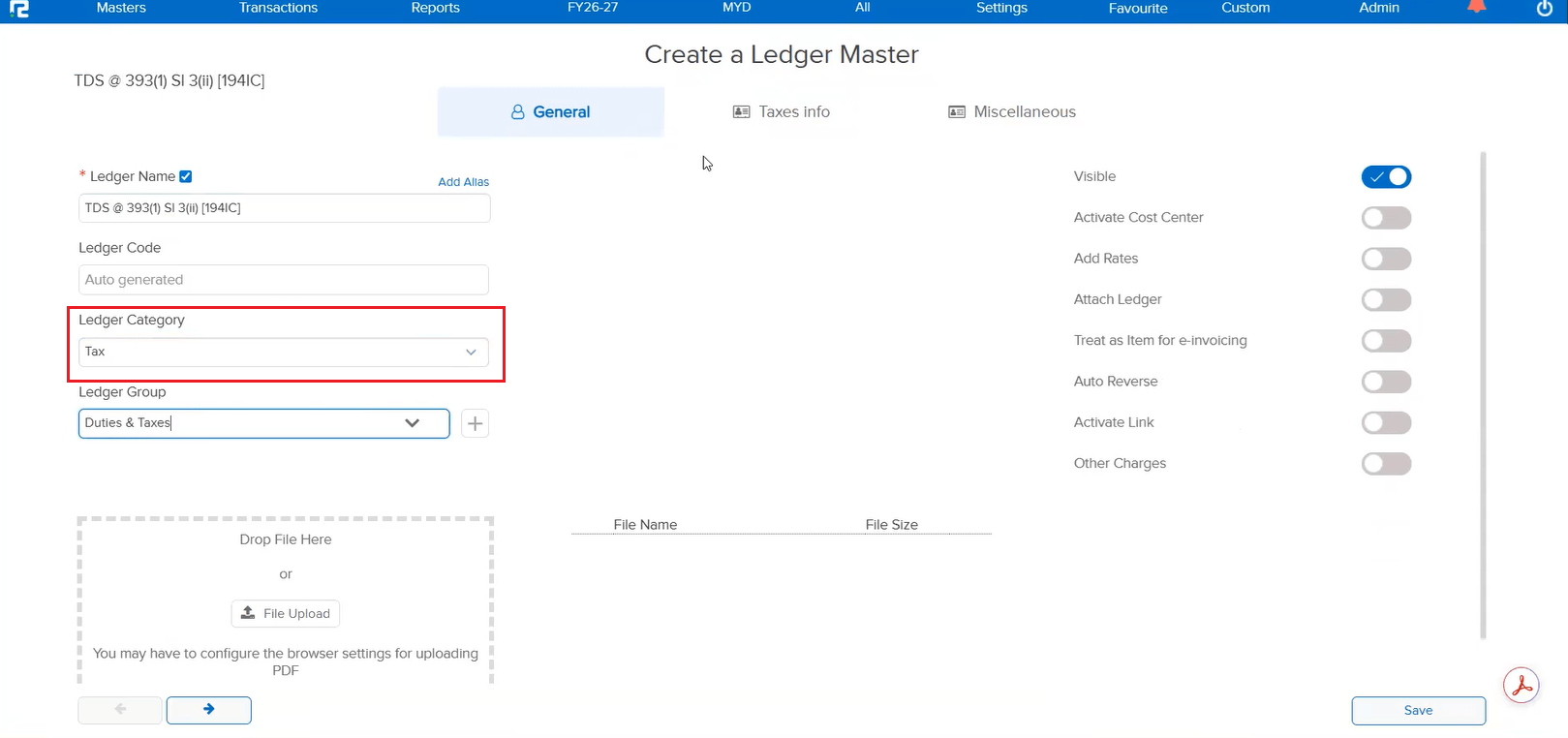Click the plus icon beside Ledger Group

coord(475,423)
